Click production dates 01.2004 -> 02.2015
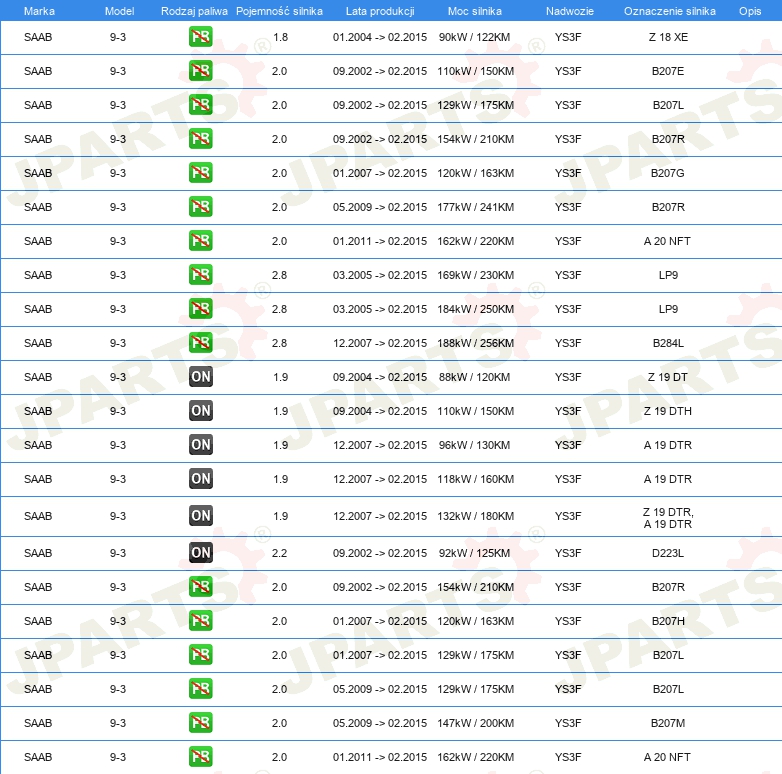Image resolution: width=782 pixels, height=774 pixels. (380, 37)
